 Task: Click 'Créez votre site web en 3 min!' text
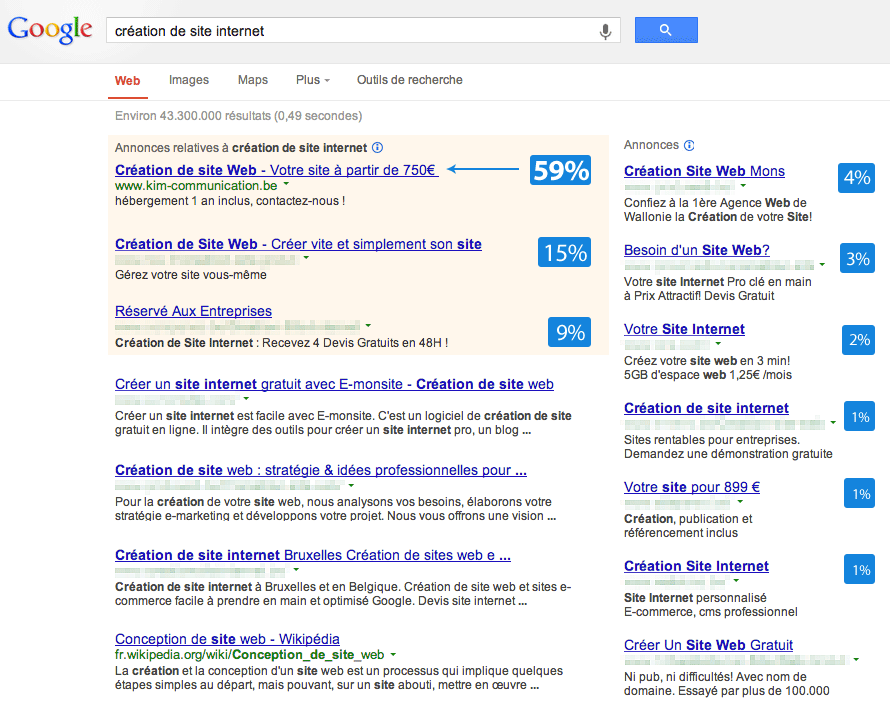(x=707, y=361)
